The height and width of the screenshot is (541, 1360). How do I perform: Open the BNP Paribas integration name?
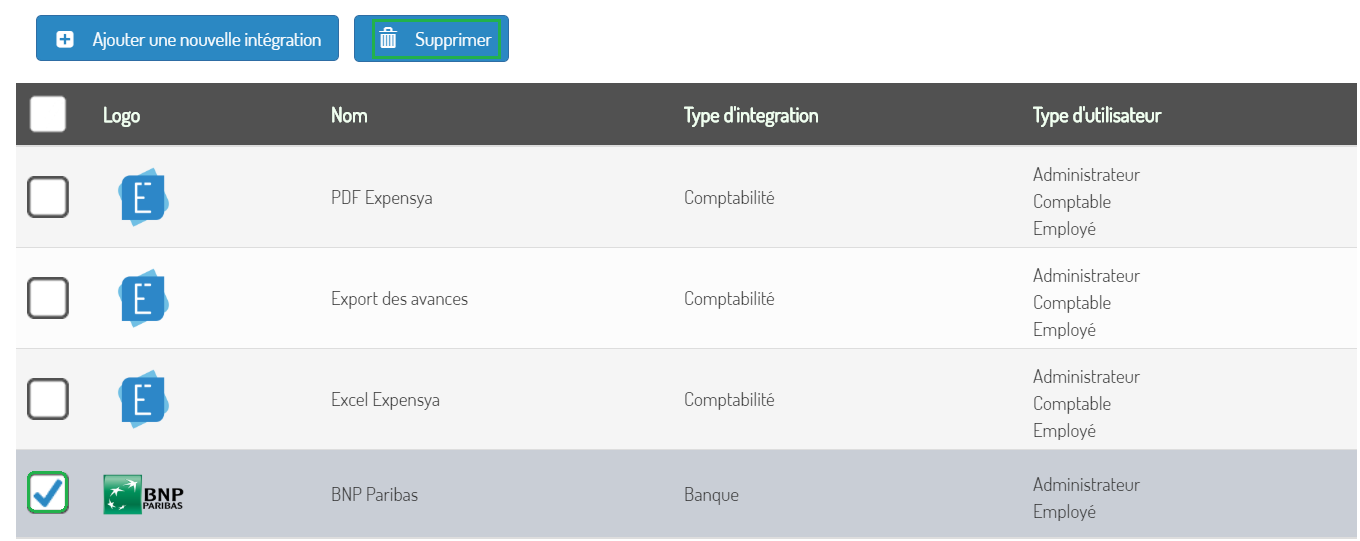click(374, 495)
